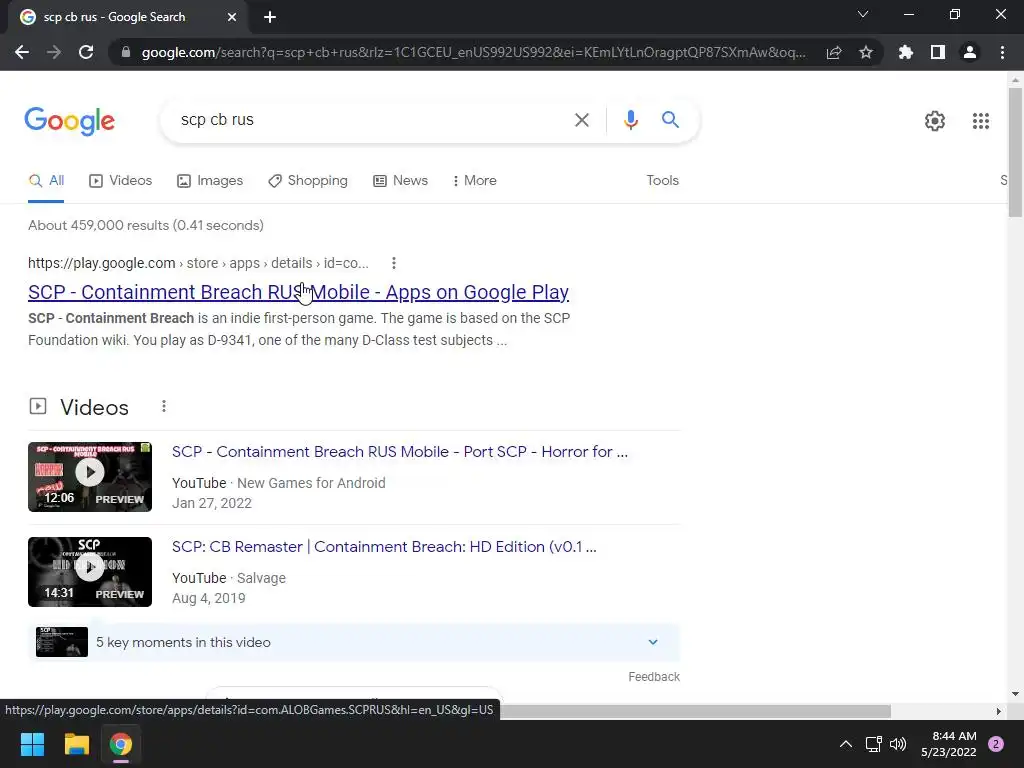Switch to the News tab
Viewport: 1024px width, 768px height.
click(x=400, y=181)
